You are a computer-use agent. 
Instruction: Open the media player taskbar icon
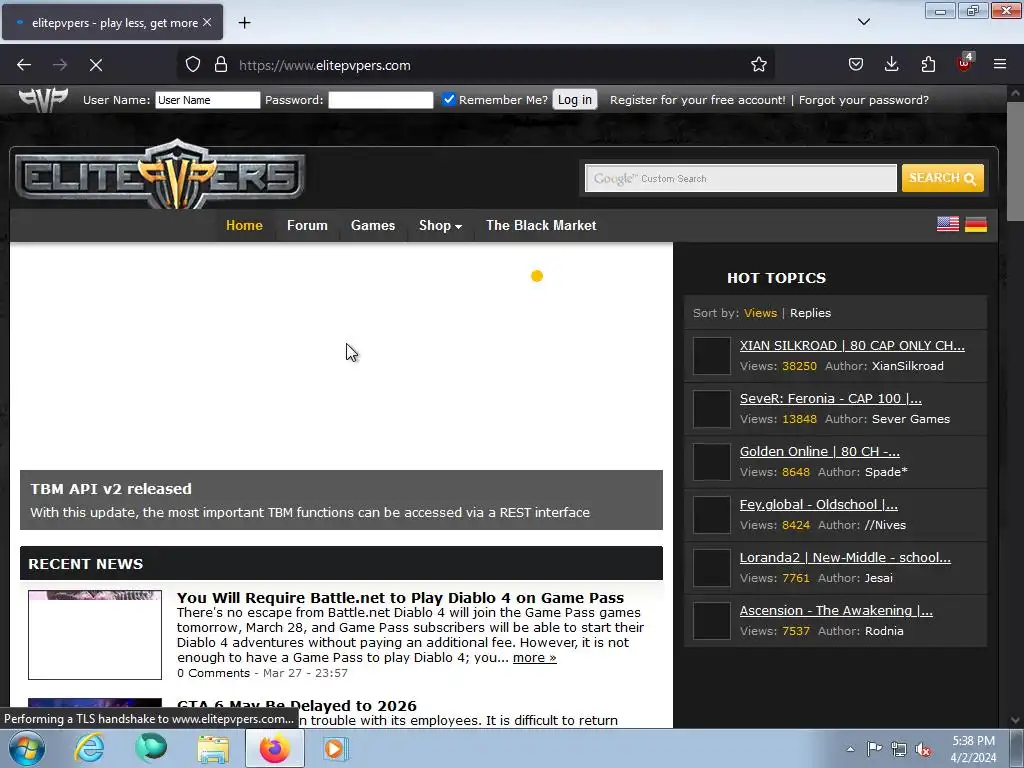[335, 748]
